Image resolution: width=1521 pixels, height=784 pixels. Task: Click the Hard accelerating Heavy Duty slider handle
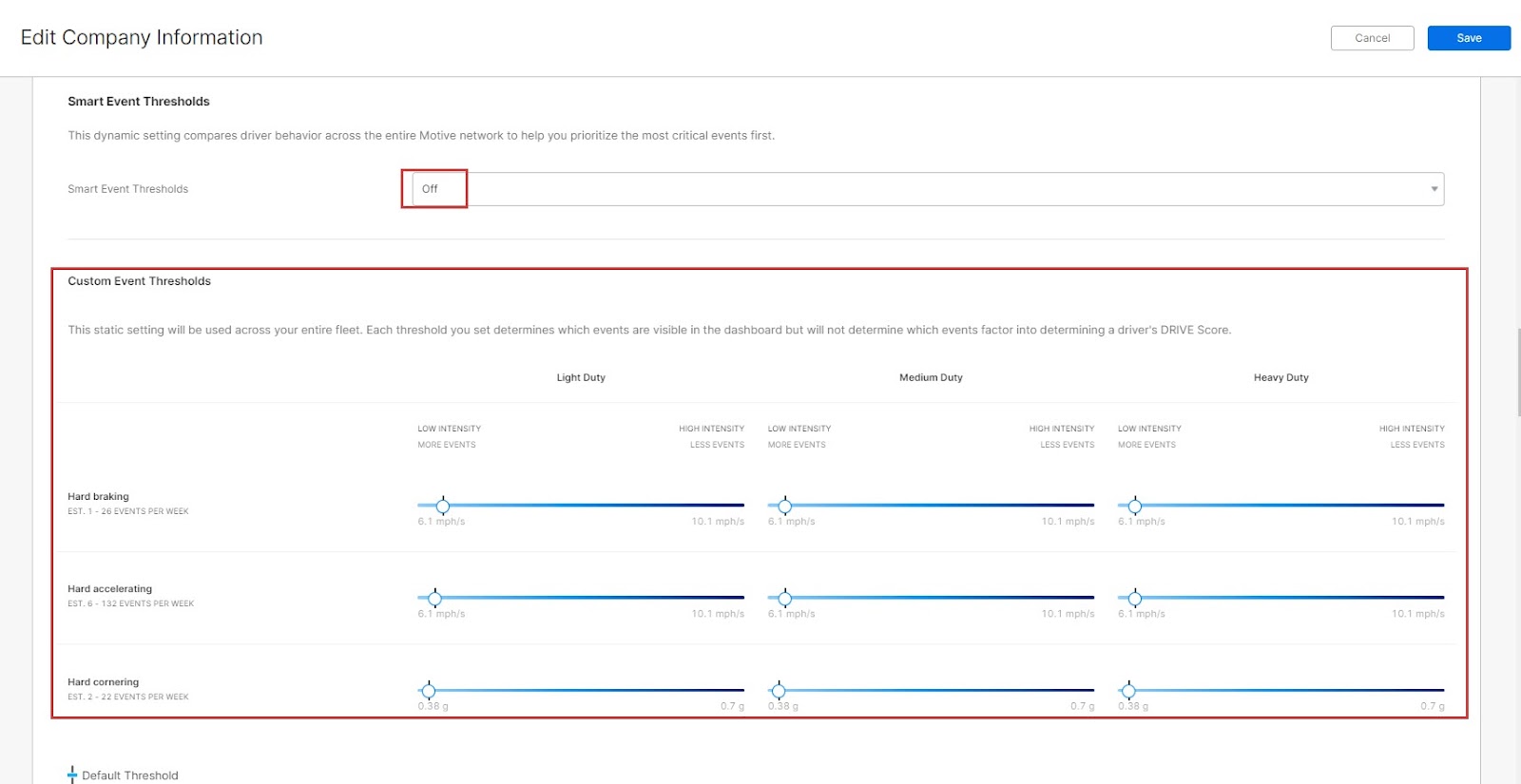[x=1134, y=598]
